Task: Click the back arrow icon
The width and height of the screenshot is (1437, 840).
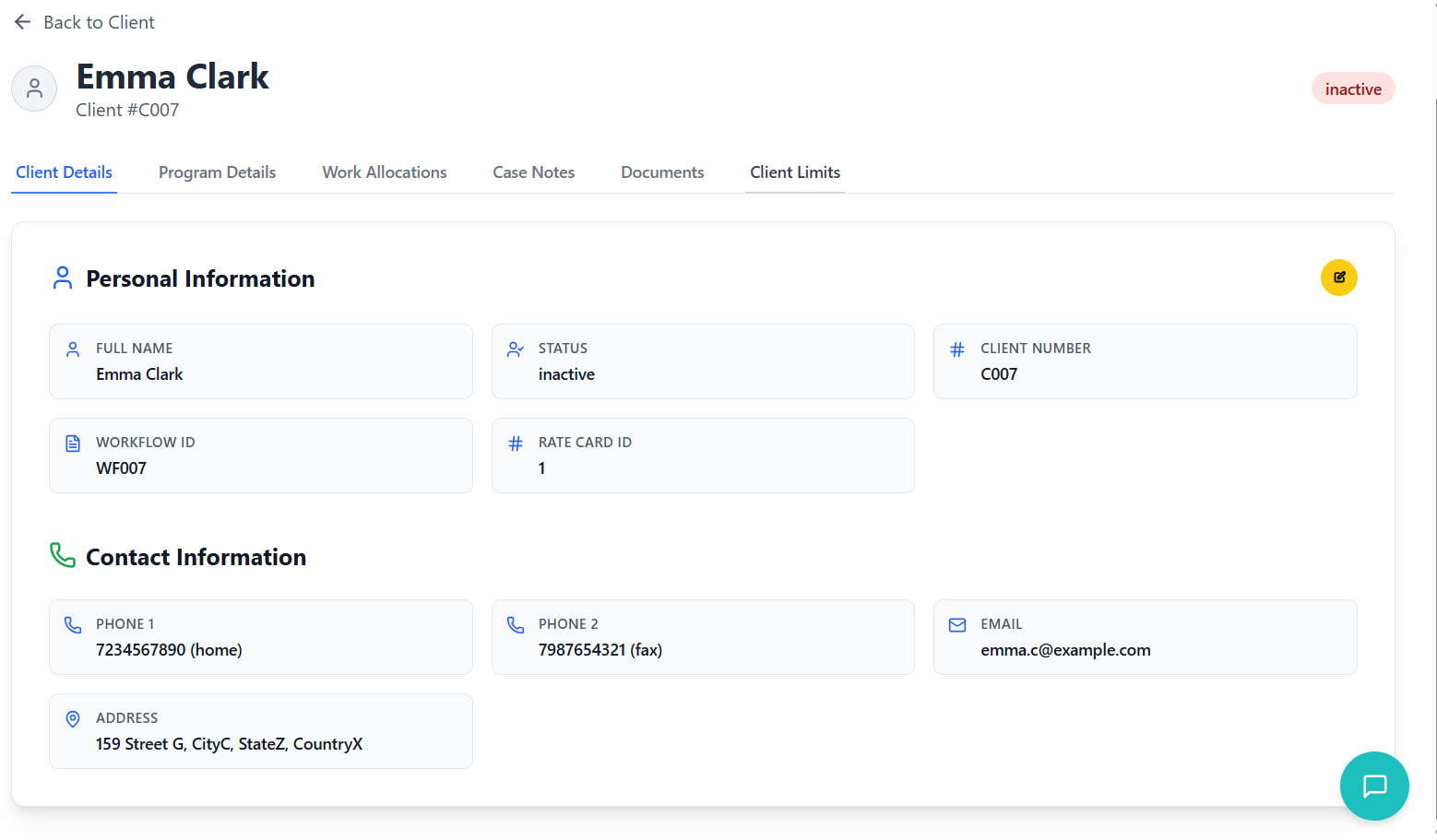Action: tap(23, 22)
